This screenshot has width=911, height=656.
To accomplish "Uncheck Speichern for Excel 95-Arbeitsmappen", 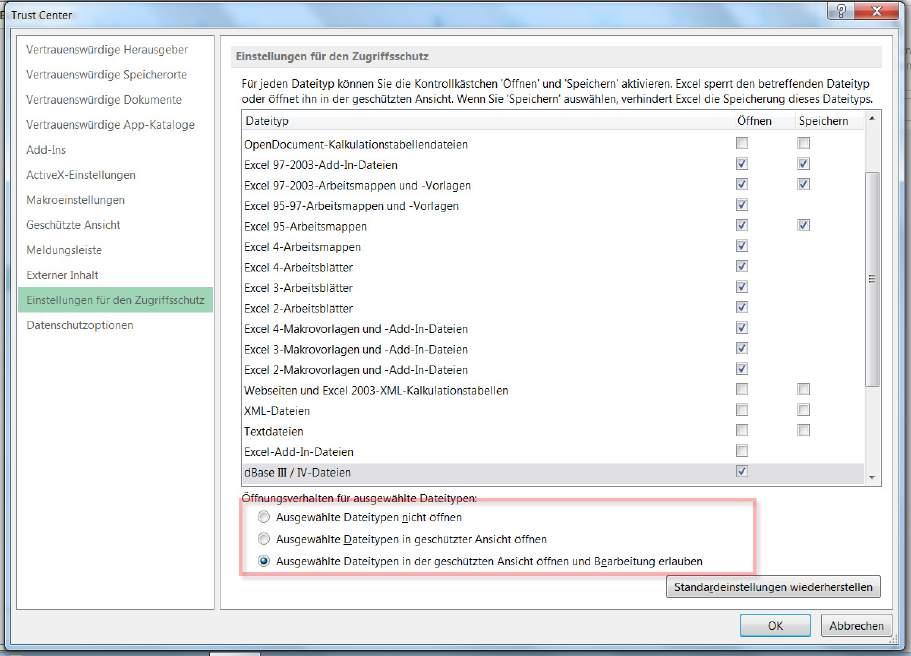I will tap(804, 225).
